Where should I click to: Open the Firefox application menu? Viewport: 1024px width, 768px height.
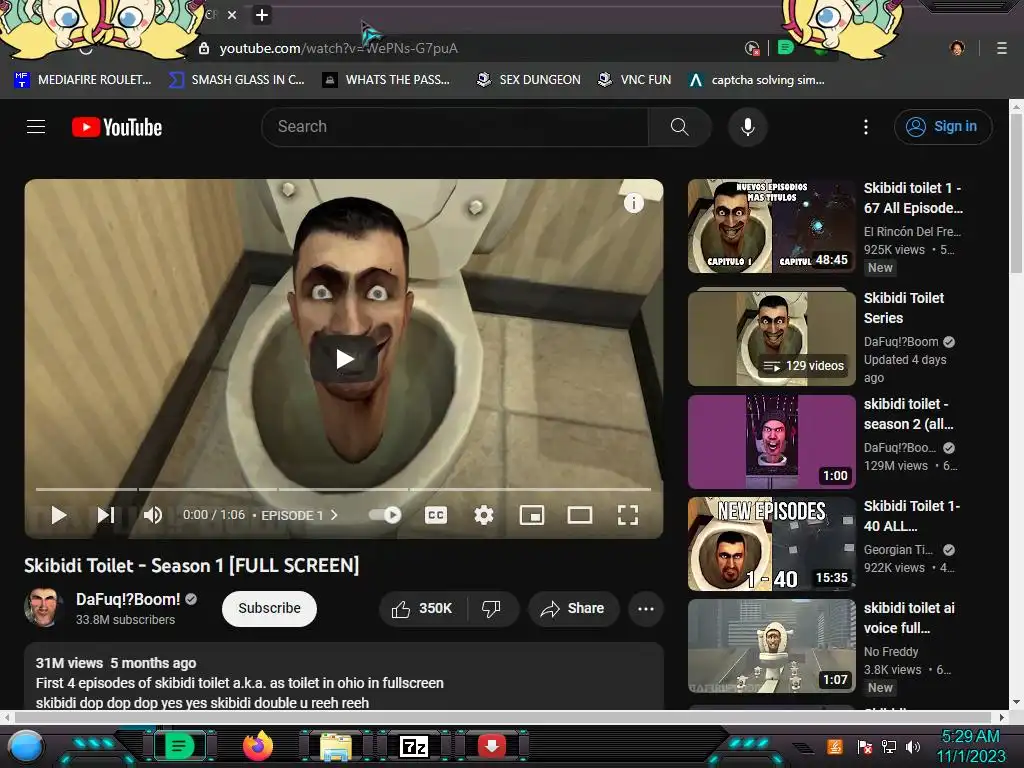coord(1002,48)
